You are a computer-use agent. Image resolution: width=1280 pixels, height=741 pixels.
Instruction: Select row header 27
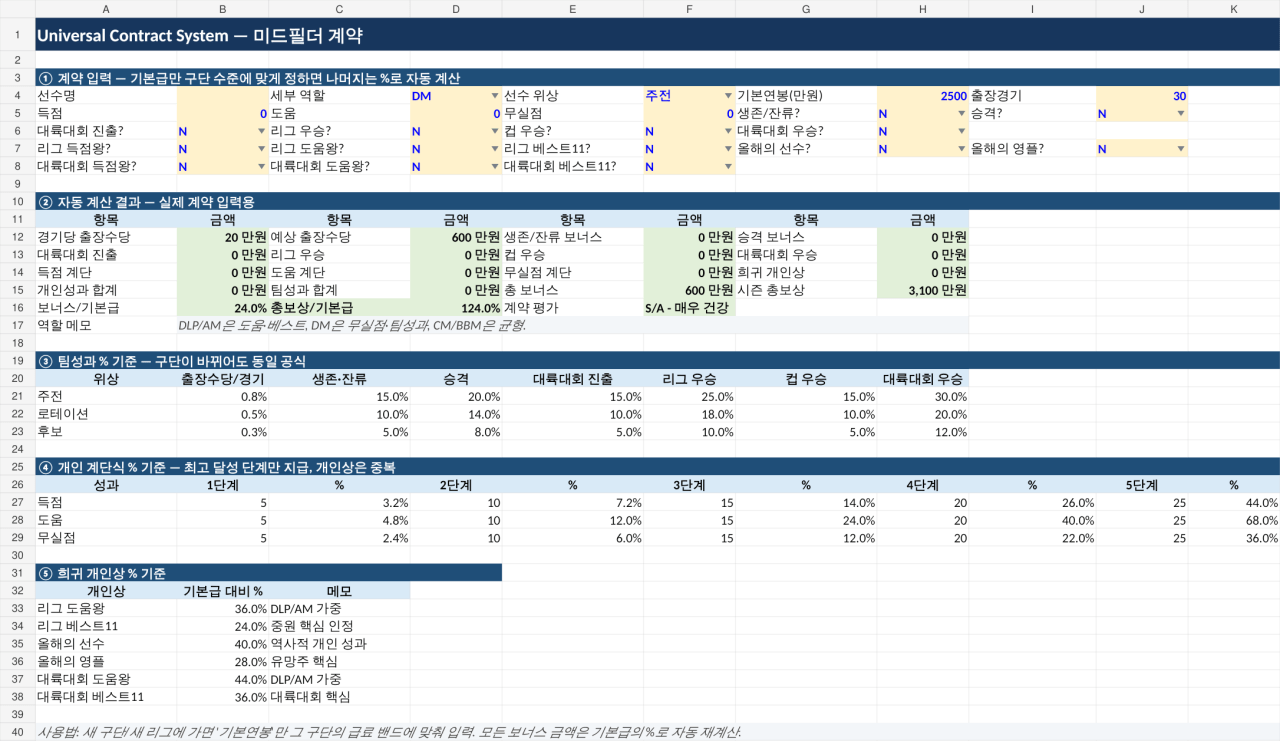point(17,502)
